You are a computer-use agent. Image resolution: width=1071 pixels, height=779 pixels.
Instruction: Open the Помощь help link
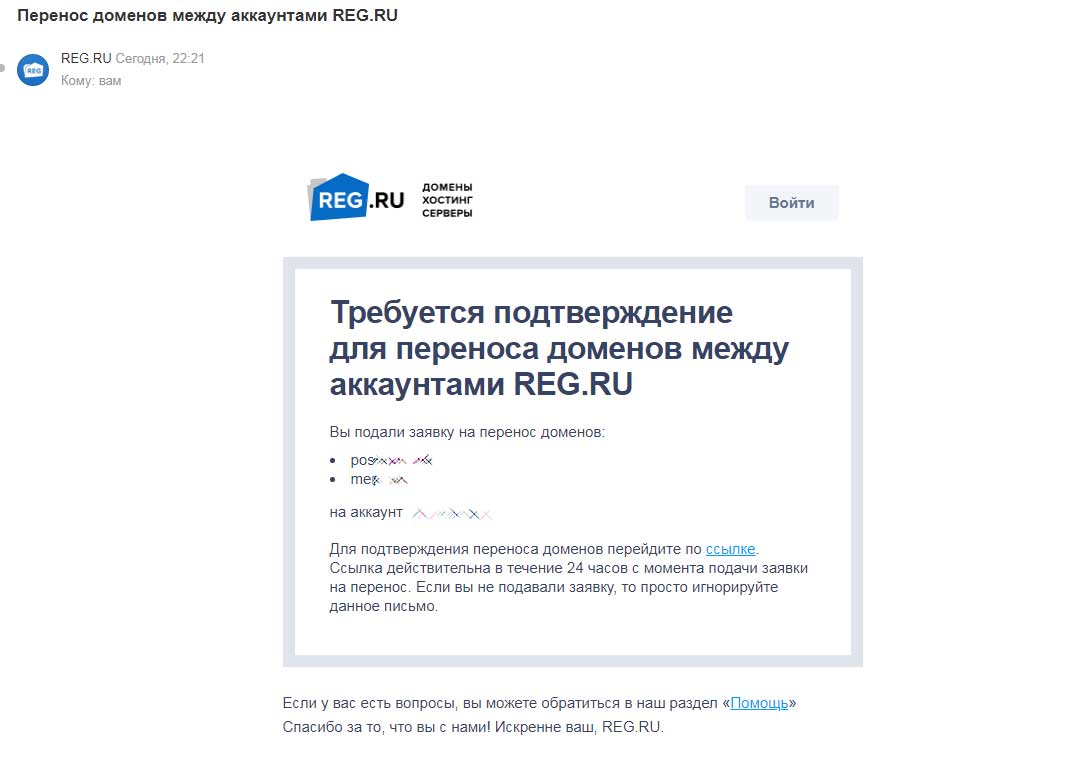click(x=759, y=703)
